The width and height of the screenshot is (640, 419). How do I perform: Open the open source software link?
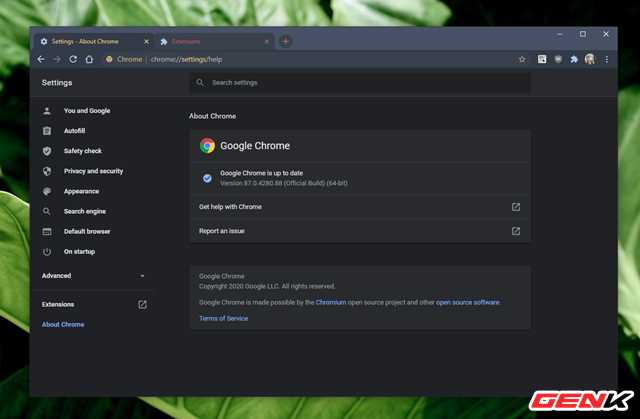(467, 302)
